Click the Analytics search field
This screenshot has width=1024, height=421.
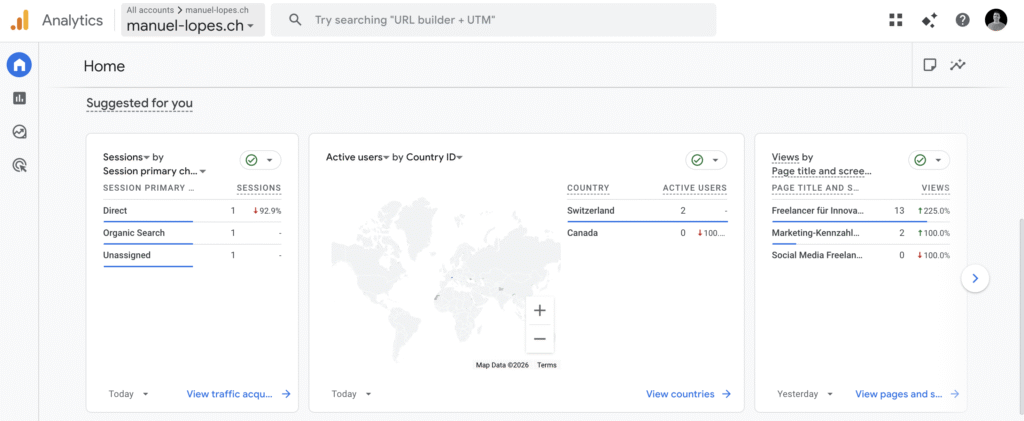(500, 20)
